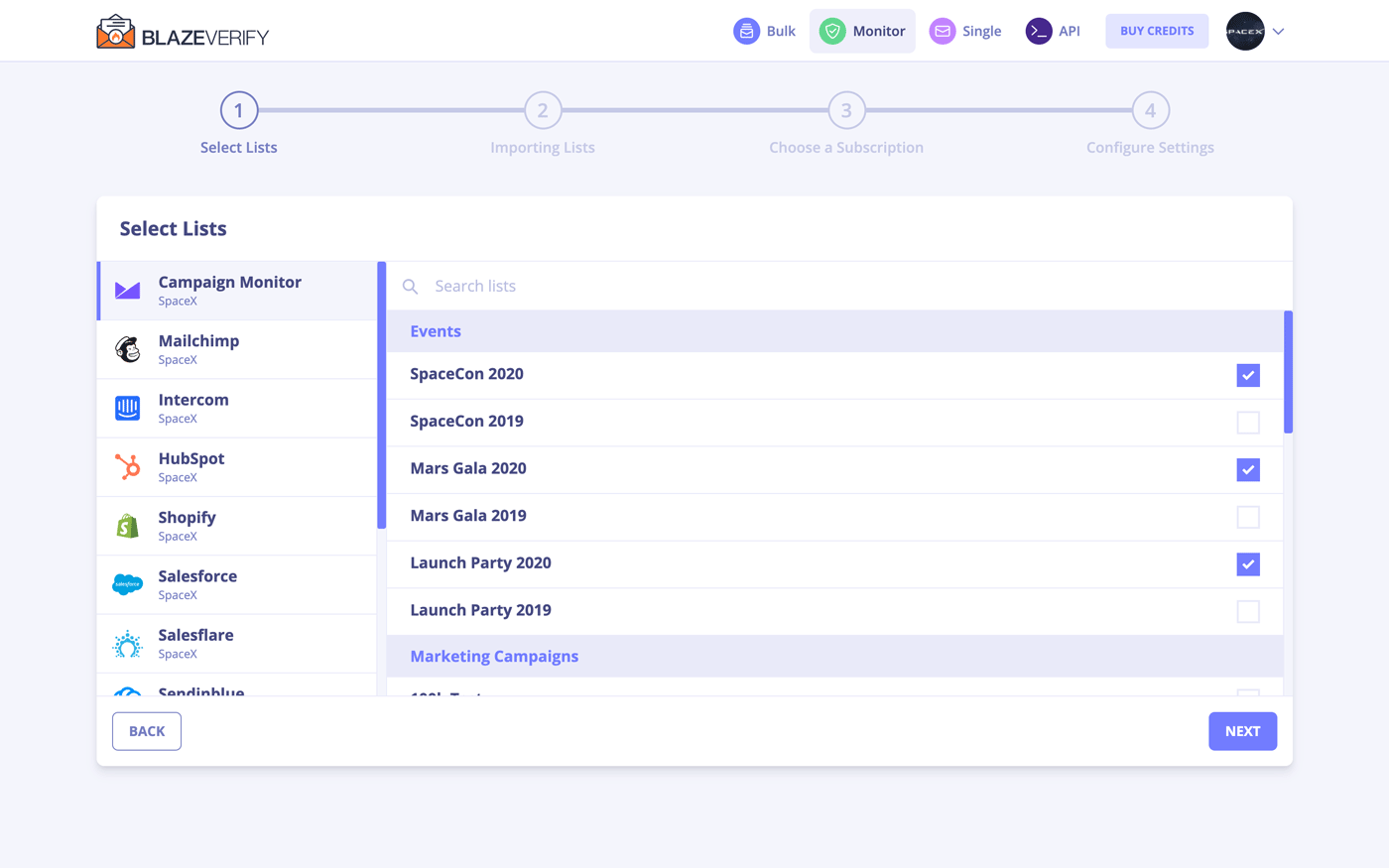1389x868 pixels.
Task: Click the Mars Gala 2019 list name
Action: pos(468,516)
